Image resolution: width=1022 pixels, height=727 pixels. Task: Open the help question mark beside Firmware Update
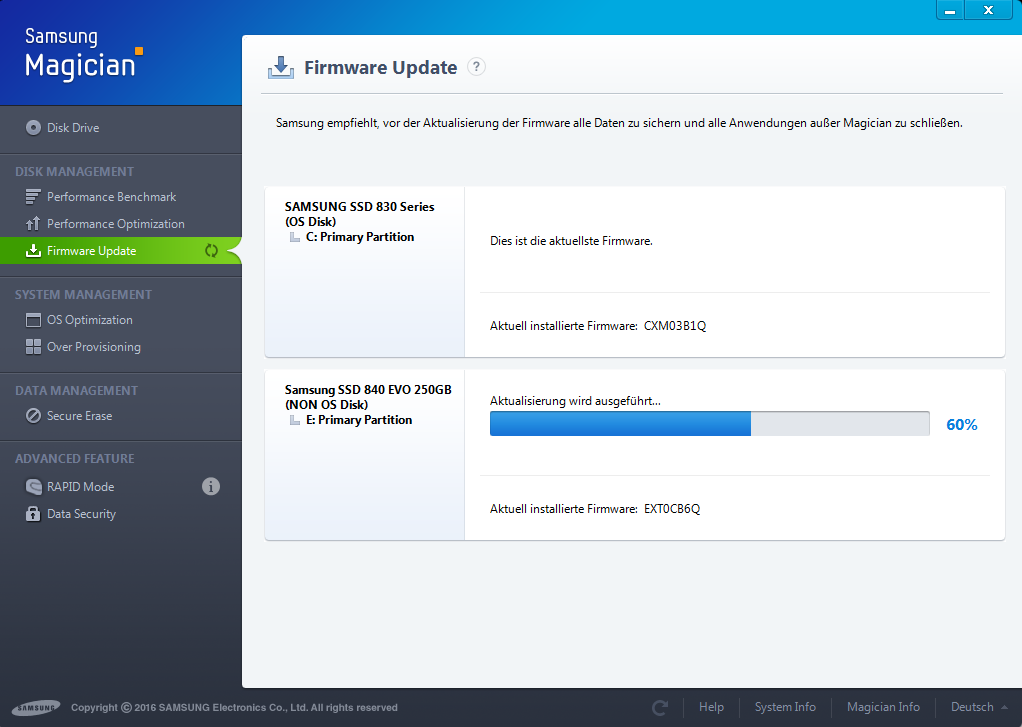(476, 67)
